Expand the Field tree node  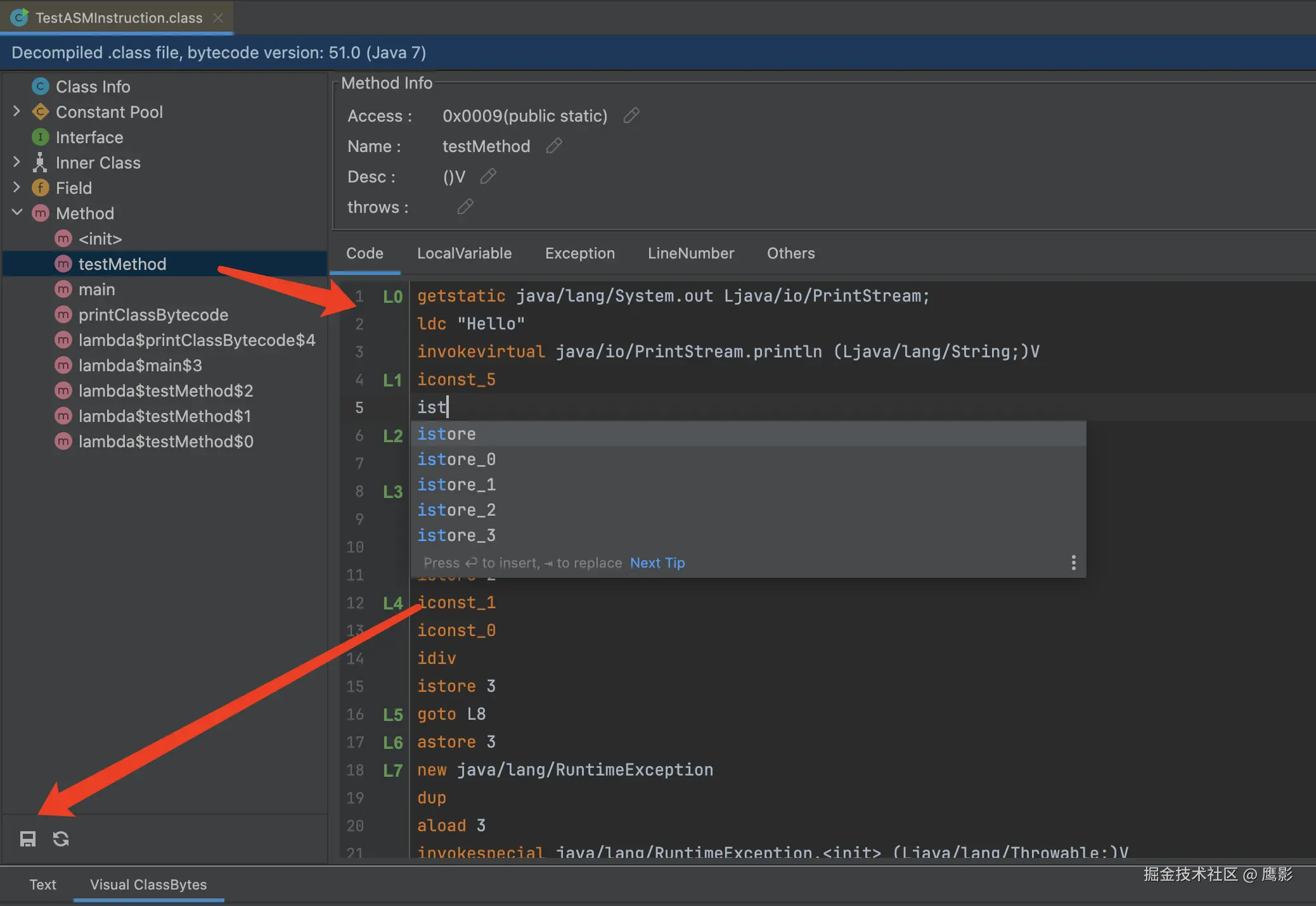tap(17, 188)
